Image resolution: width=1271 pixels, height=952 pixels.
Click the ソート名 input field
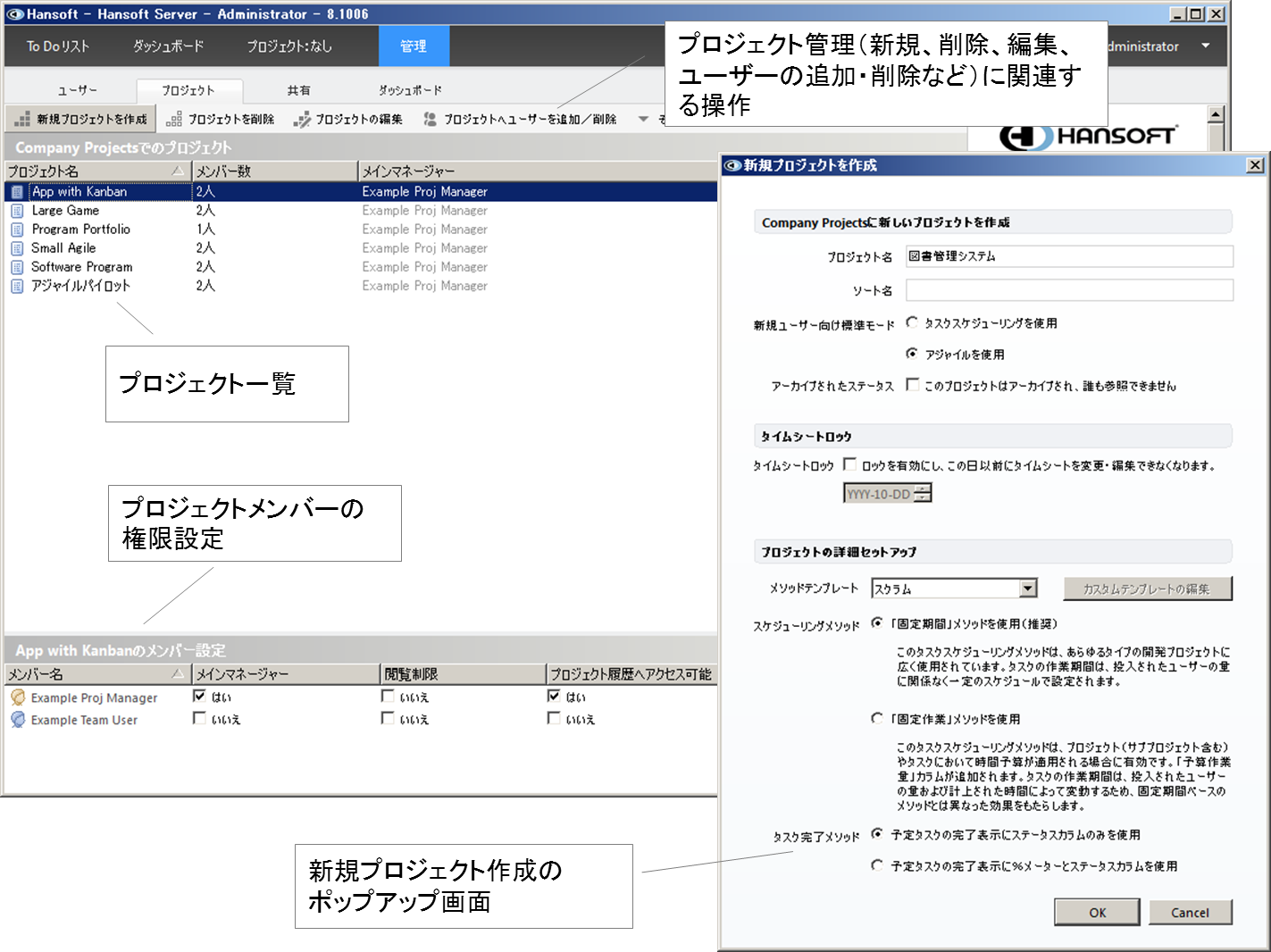(1069, 290)
